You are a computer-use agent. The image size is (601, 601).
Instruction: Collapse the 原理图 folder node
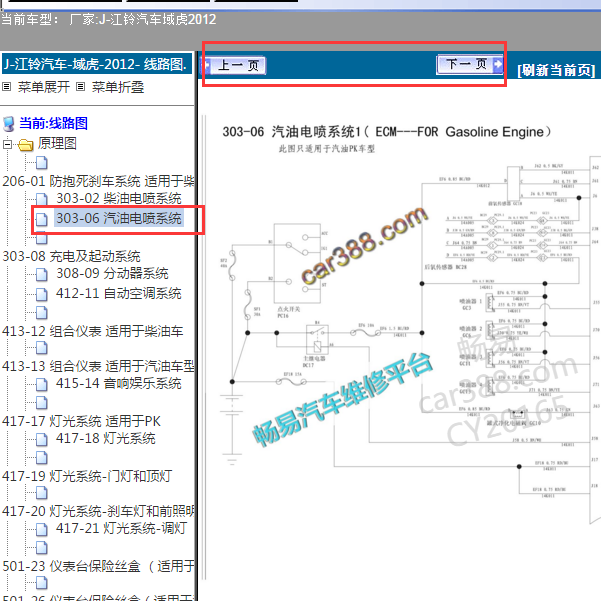(7, 145)
